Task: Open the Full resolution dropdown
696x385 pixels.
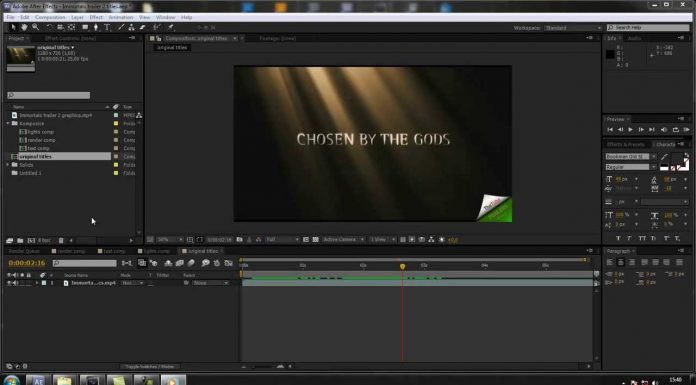Action: coord(282,239)
